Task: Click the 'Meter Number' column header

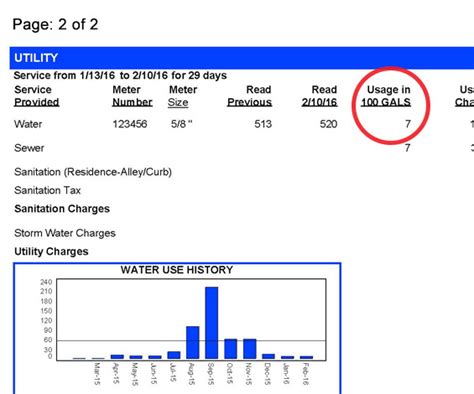Action: pos(132,96)
